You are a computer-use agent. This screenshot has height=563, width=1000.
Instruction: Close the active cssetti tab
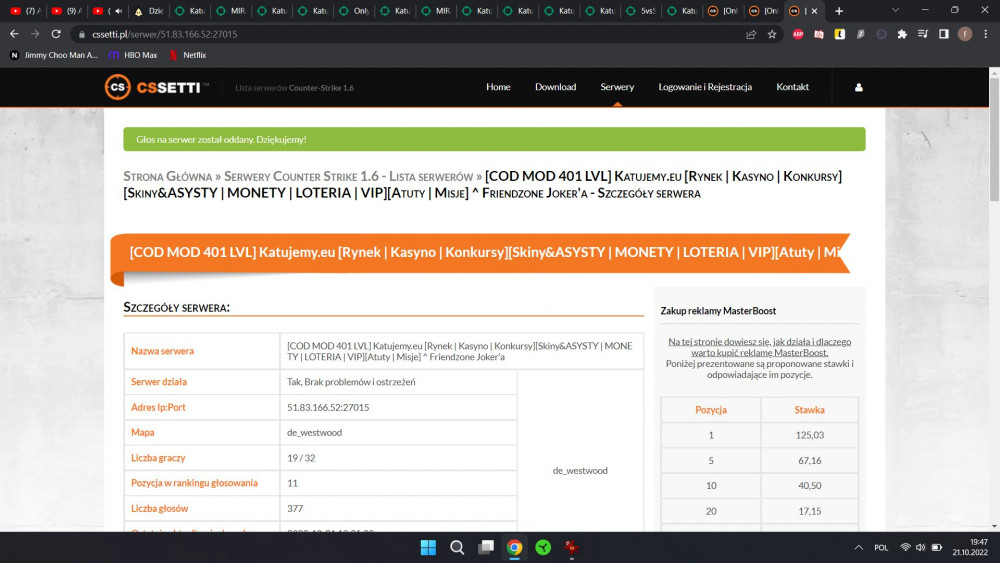click(814, 11)
